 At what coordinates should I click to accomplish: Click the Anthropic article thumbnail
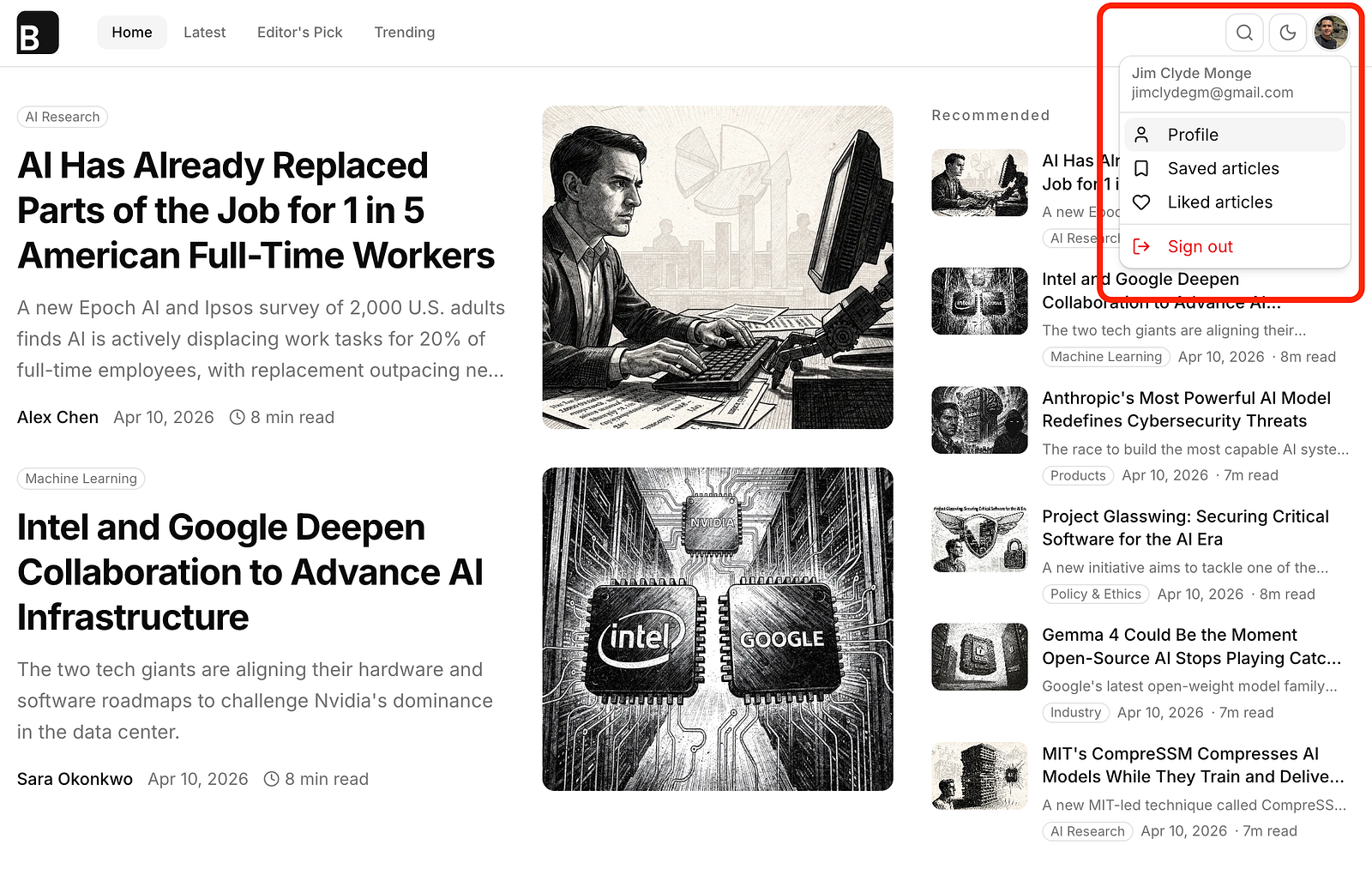click(x=980, y=420)
